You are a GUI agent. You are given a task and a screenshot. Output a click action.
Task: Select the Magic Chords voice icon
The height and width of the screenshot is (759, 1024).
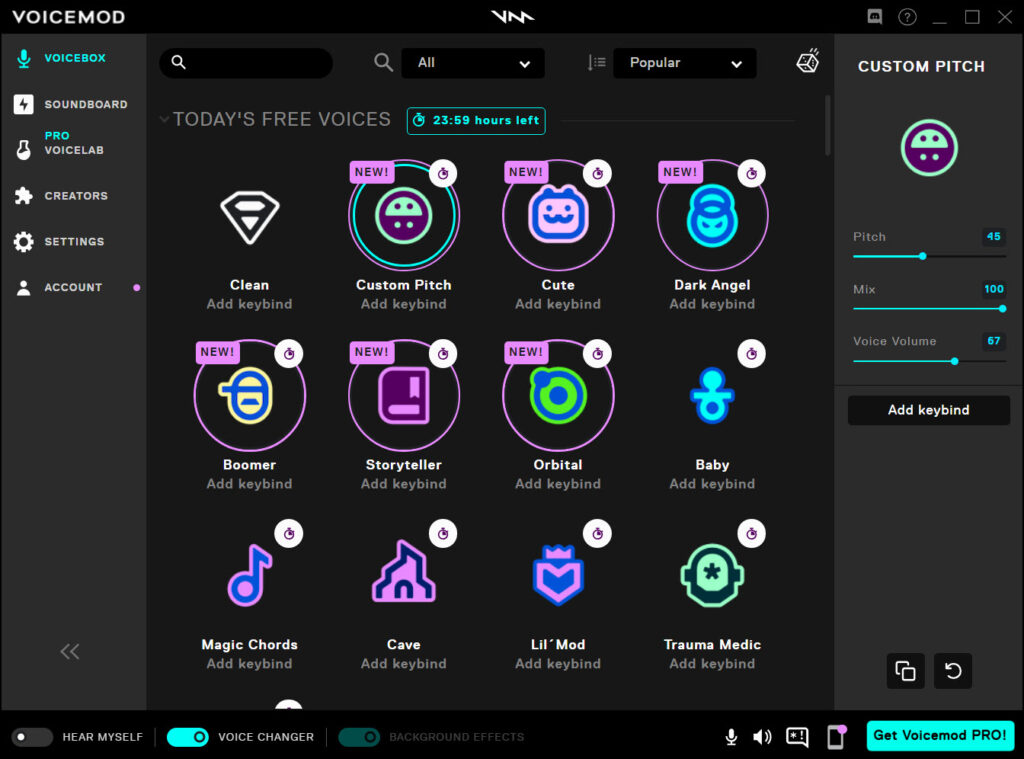(x=249, y=575)
